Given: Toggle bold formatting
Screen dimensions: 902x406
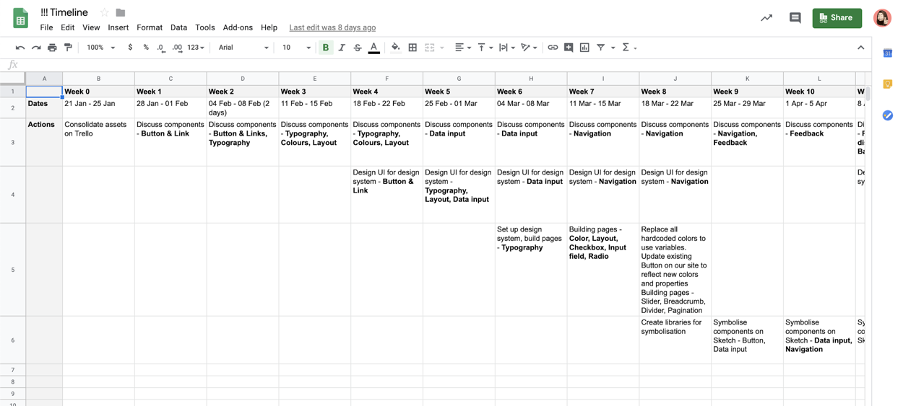Looking at the screenshot, I should pyautogui.click(x=325, y=47).
